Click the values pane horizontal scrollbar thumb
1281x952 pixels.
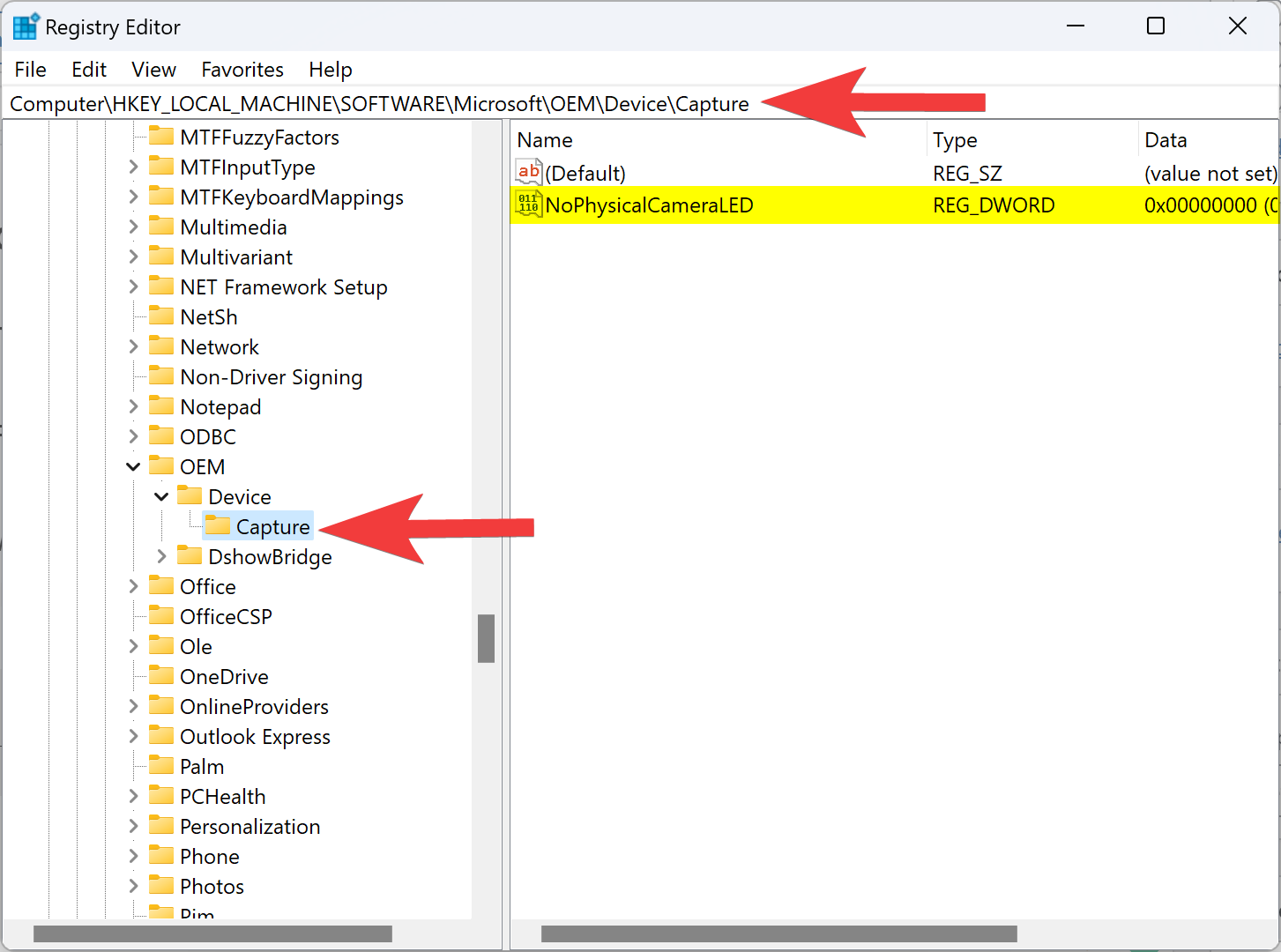point(779,933)
